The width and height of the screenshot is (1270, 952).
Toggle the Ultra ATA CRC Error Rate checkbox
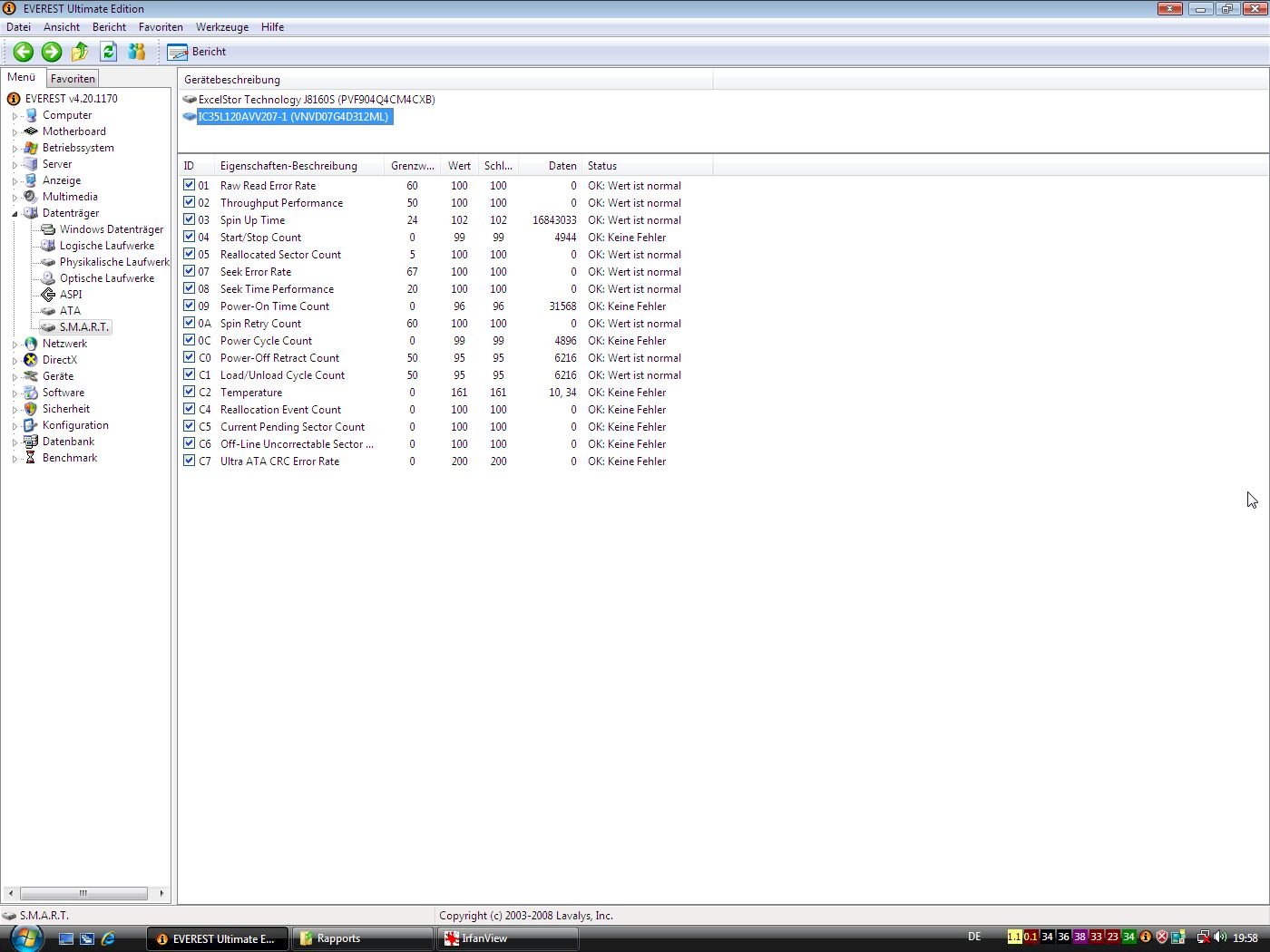click(x=189, y=461)
